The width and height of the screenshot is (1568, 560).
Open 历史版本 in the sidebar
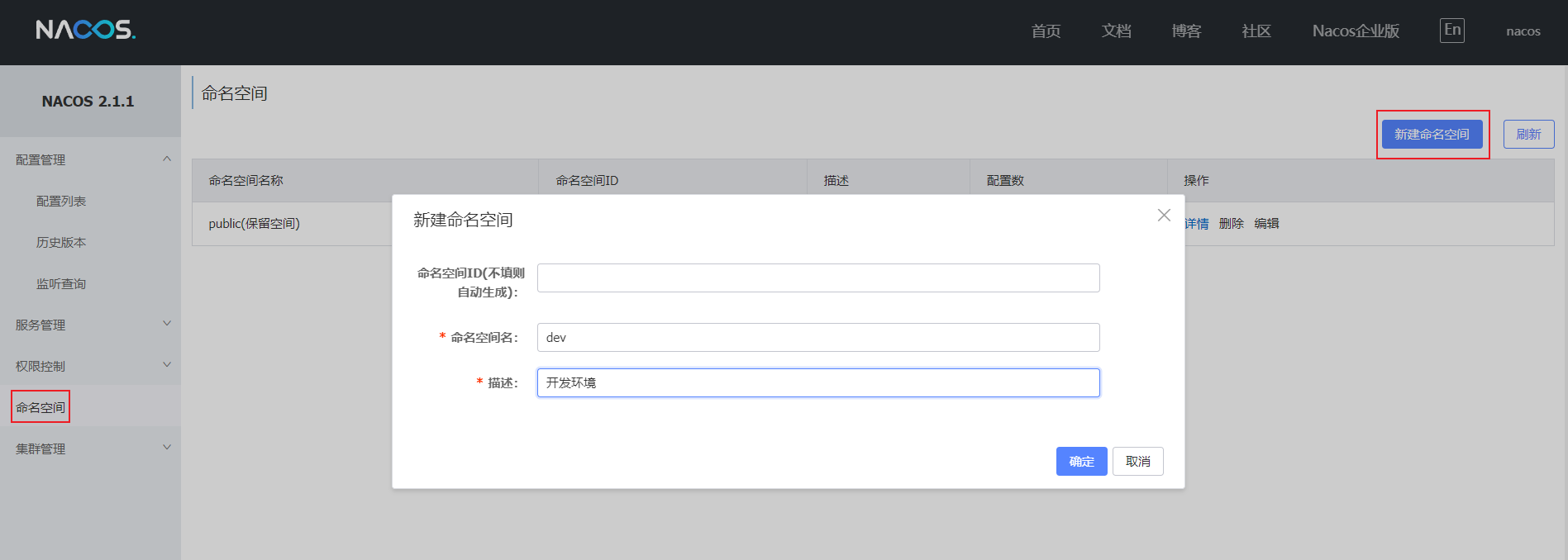coord(61,242)
